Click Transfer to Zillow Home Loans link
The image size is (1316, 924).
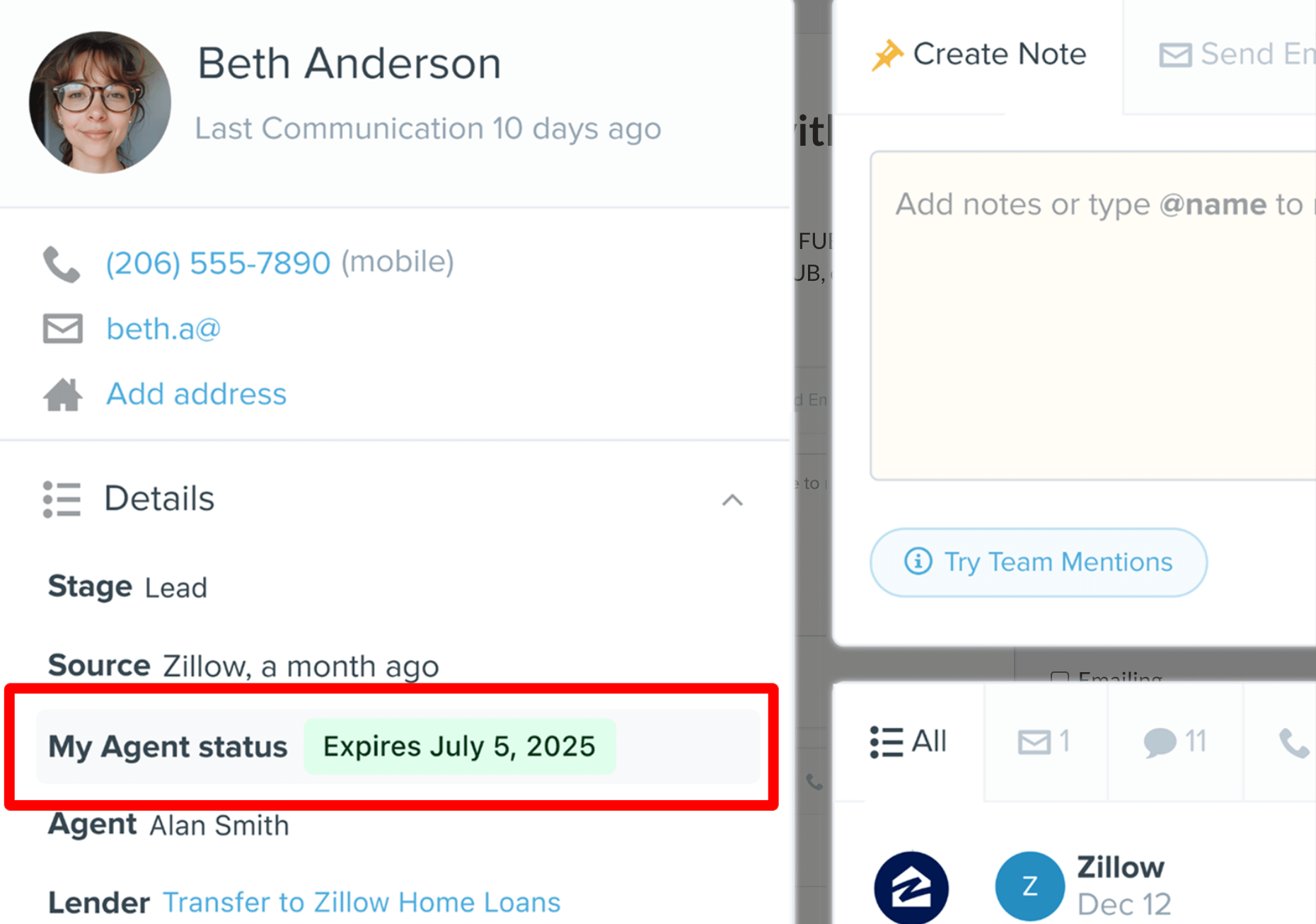362,903
